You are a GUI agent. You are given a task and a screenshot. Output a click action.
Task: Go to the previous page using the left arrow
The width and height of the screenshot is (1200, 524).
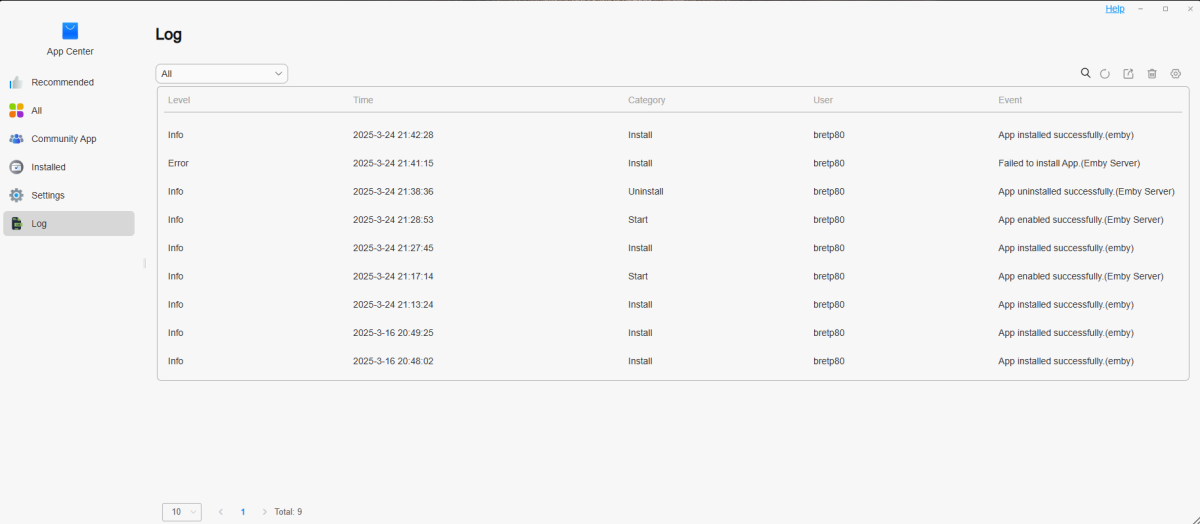coord(221,512)
